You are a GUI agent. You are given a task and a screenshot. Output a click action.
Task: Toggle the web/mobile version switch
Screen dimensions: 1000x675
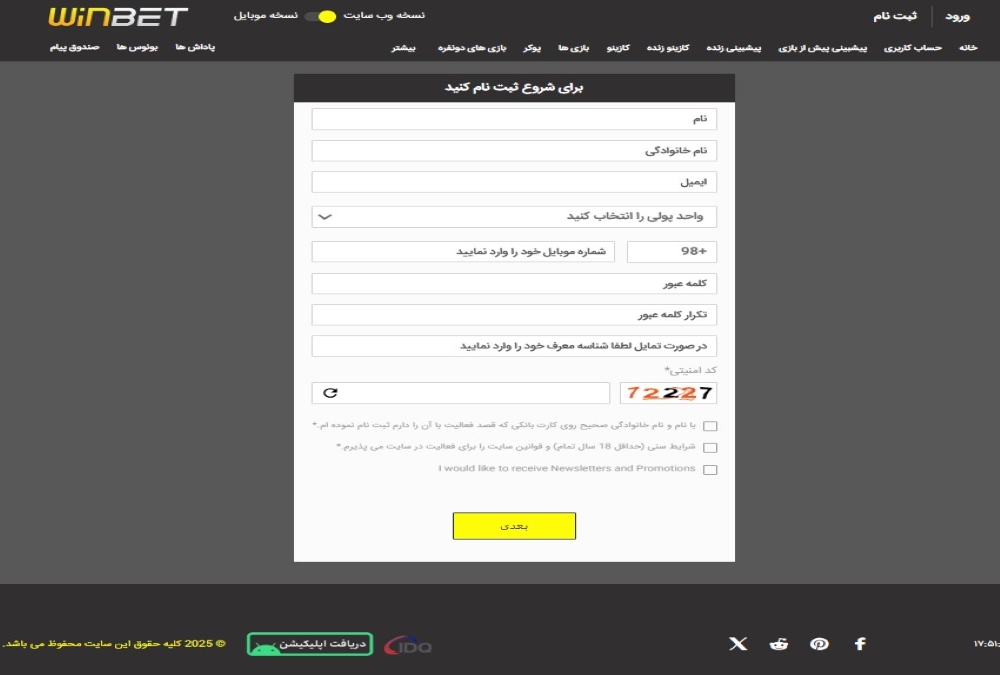tap(320, 16)
